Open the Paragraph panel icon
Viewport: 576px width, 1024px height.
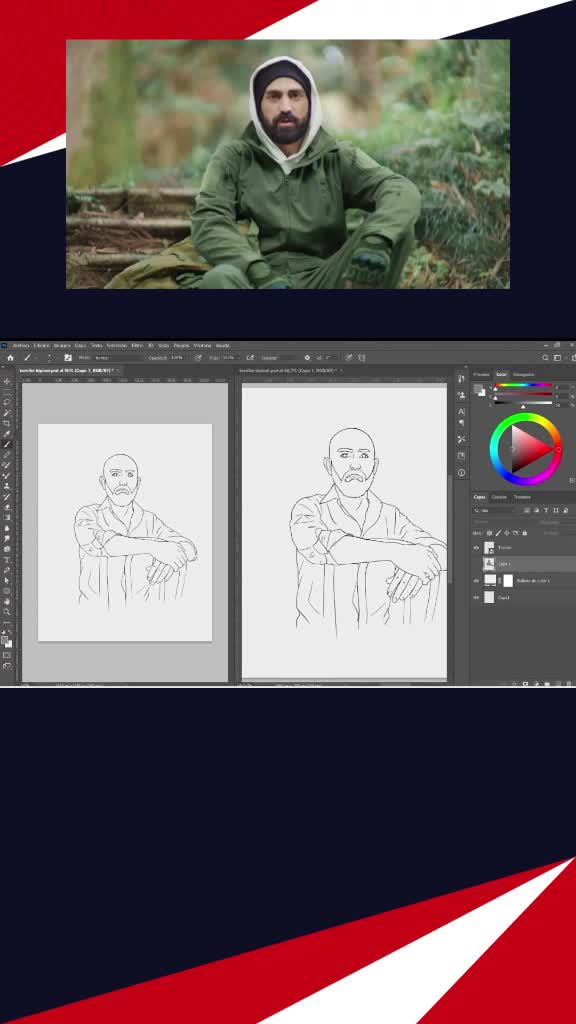click(x=461, y=423)
